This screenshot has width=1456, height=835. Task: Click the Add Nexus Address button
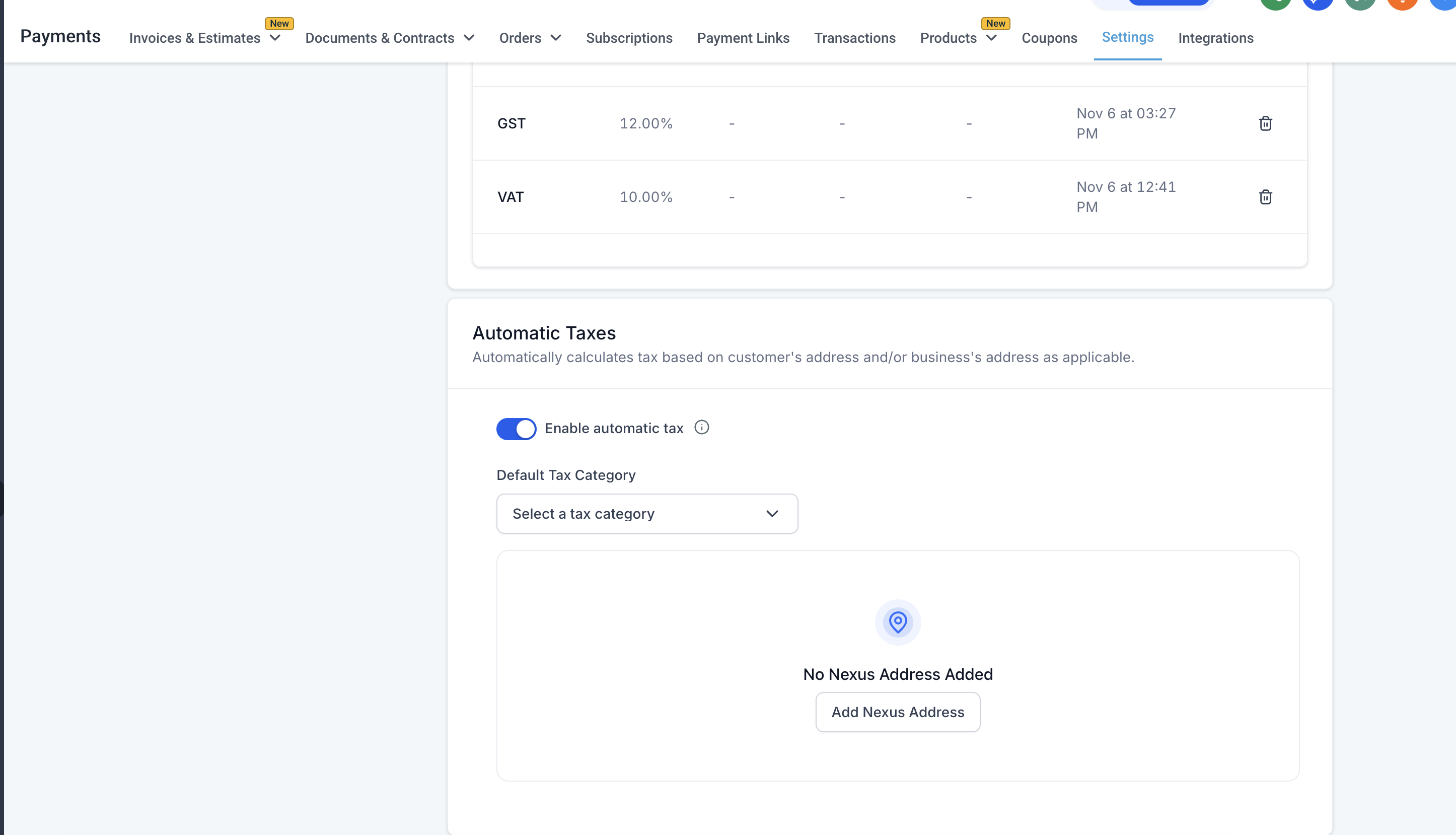point(898,712)
